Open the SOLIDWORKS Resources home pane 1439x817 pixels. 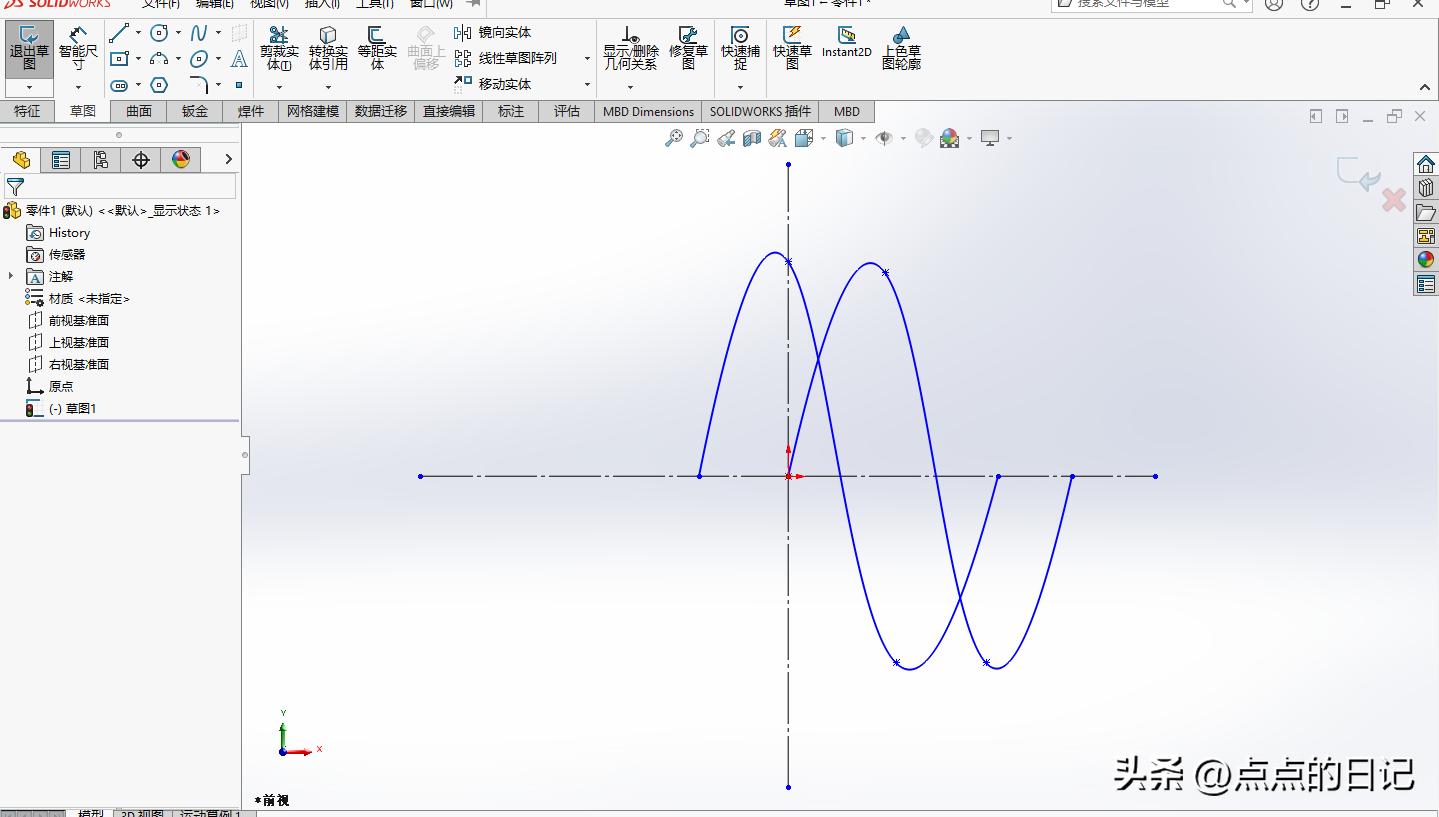point(1426,164)
